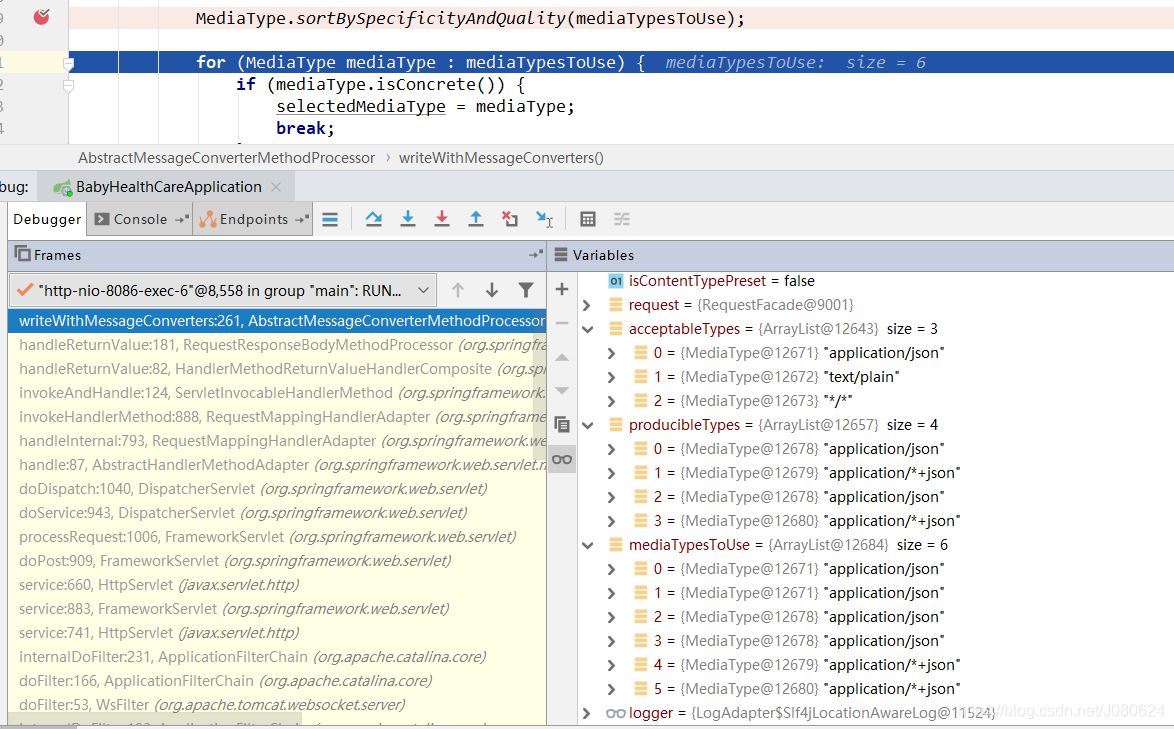The width and height of the screenshot is (1174, 729).
Task: Select the BabyHealthCareApplication debug session tab
Action: [168, 187]
